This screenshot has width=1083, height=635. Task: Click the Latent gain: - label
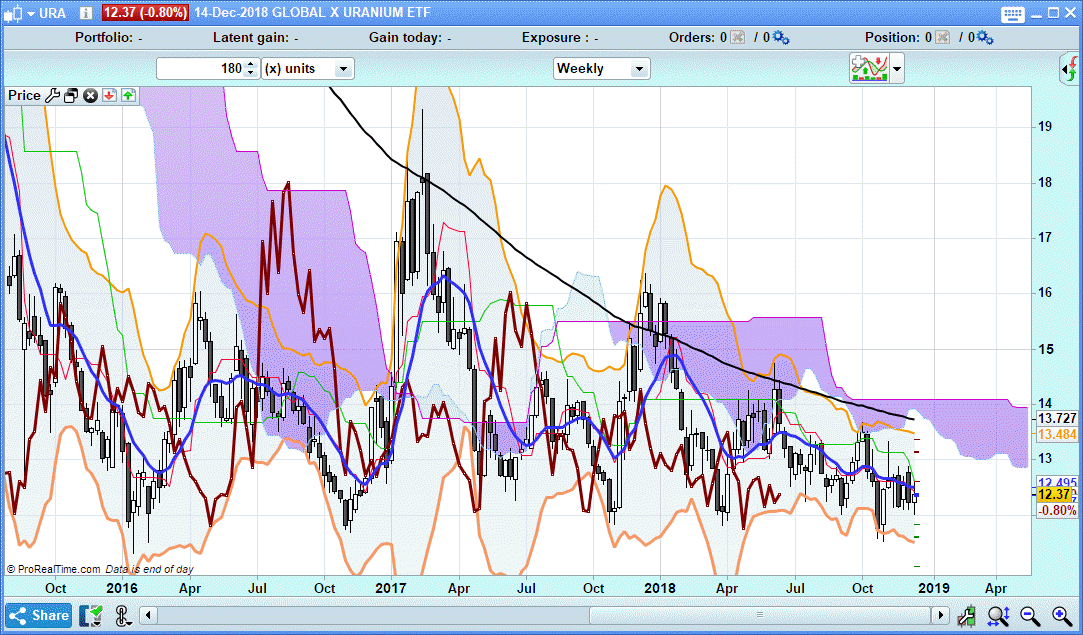(256, 37)
